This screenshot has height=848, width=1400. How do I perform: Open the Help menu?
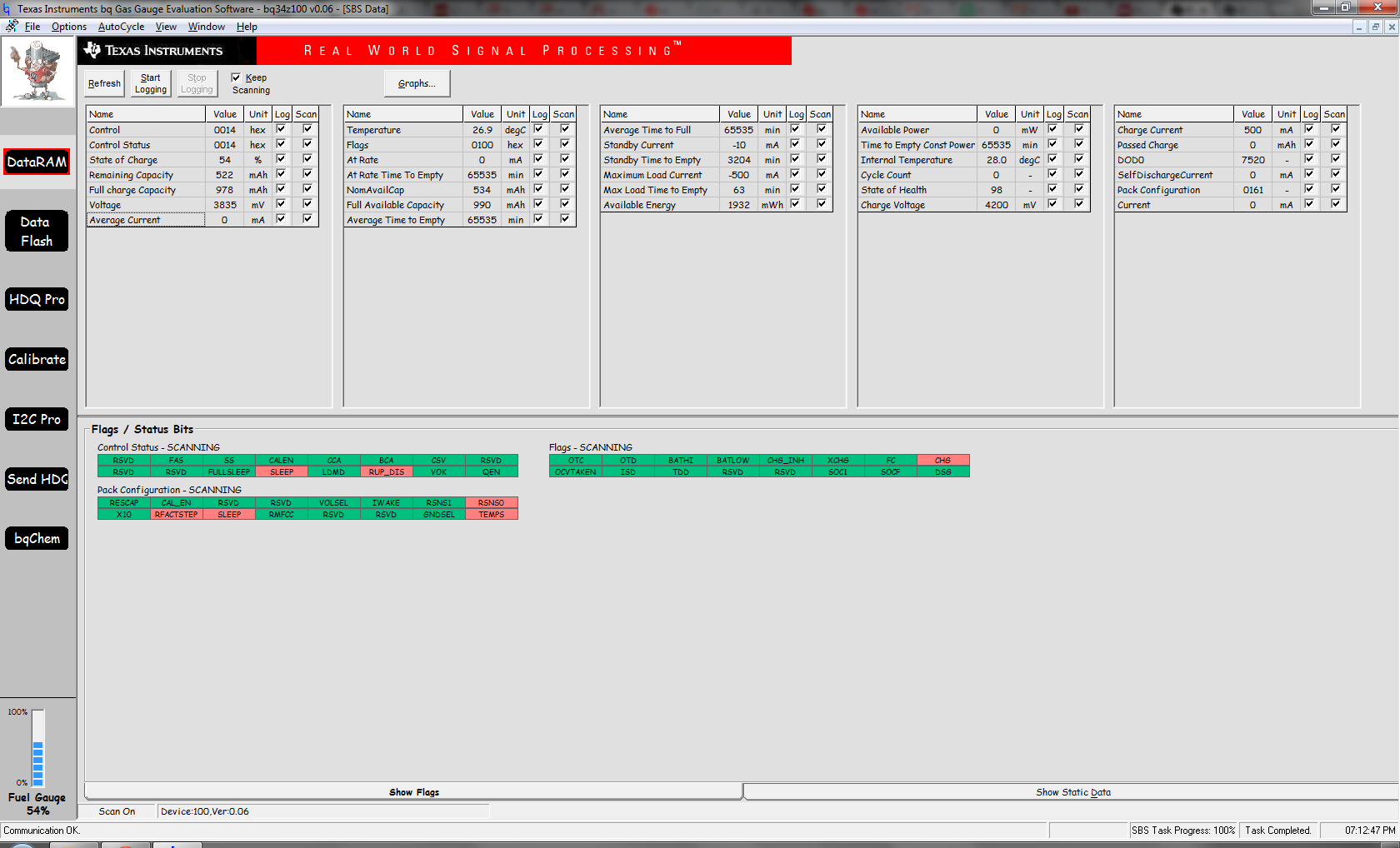click(x=247, y=27)
